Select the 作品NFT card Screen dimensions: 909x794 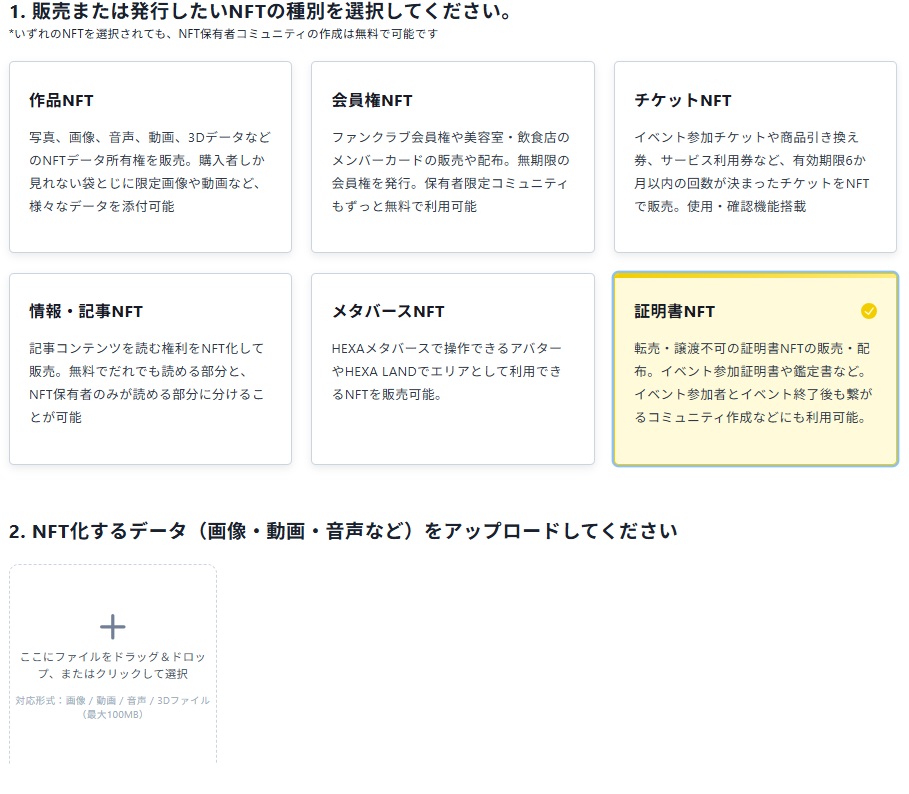point(150,157)
